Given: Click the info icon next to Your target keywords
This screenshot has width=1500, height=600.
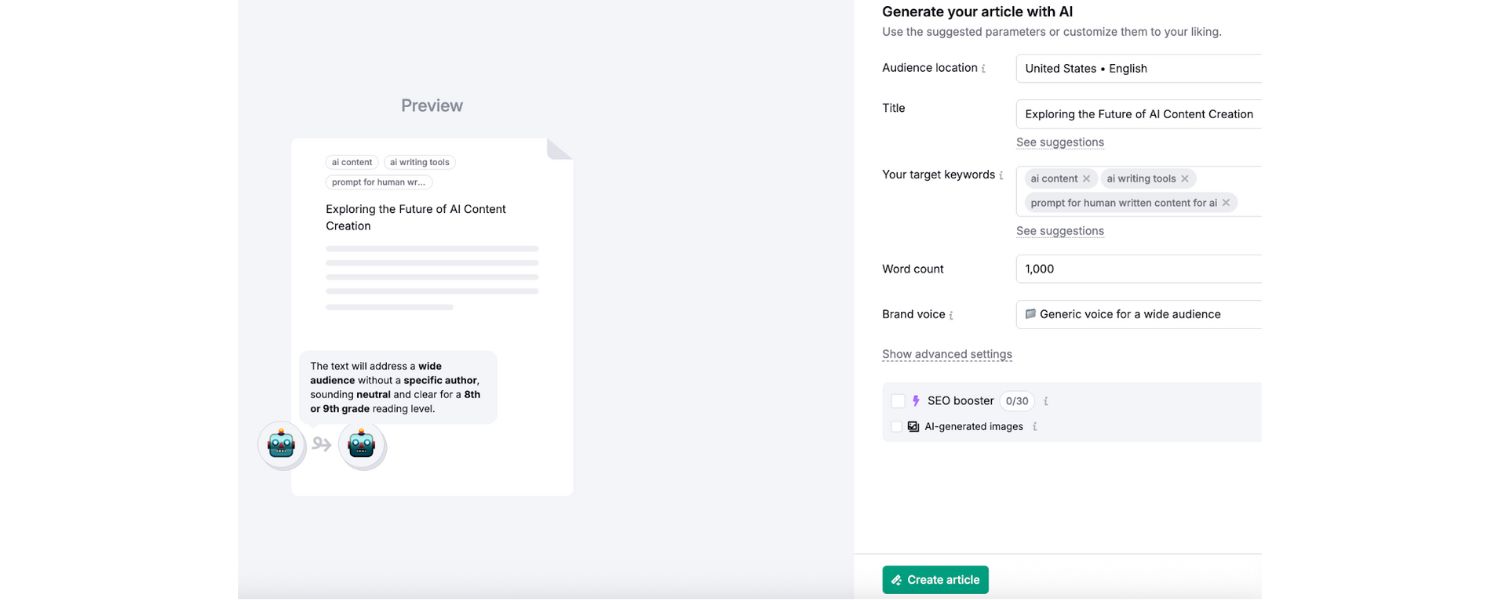Looking at the screenshot, I should [x=1000, y=174].
